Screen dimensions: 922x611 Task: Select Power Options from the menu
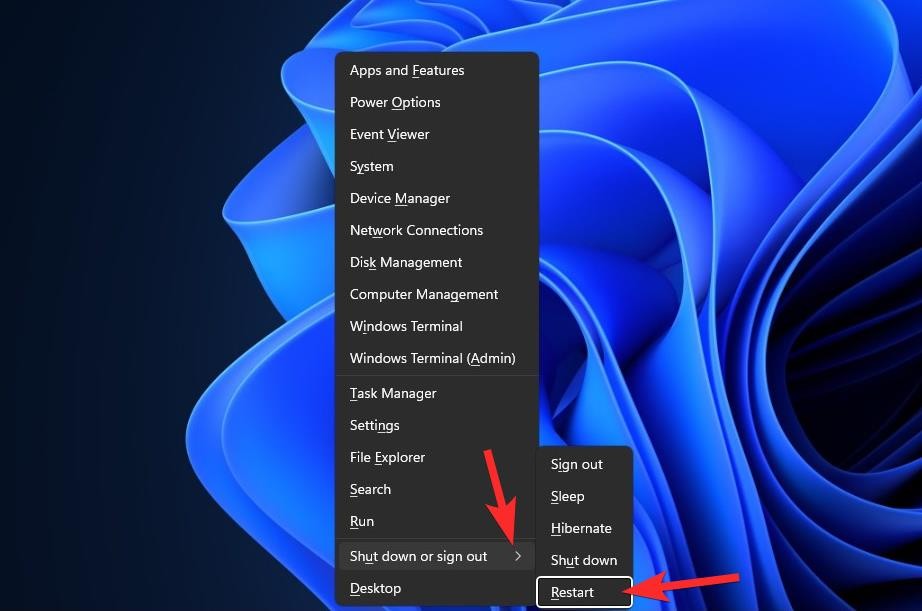[395, 103]
